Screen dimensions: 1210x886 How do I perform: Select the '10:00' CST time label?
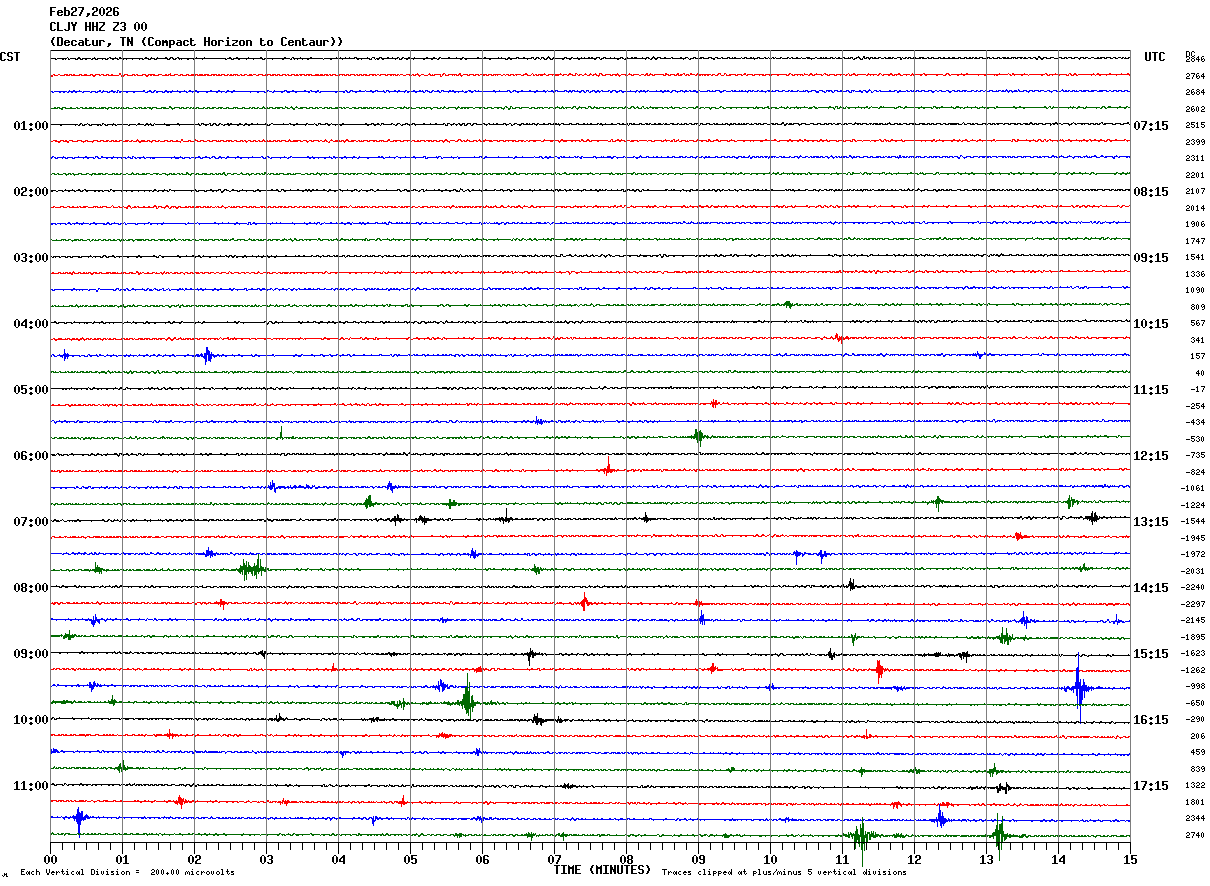[x=31, y=720]
